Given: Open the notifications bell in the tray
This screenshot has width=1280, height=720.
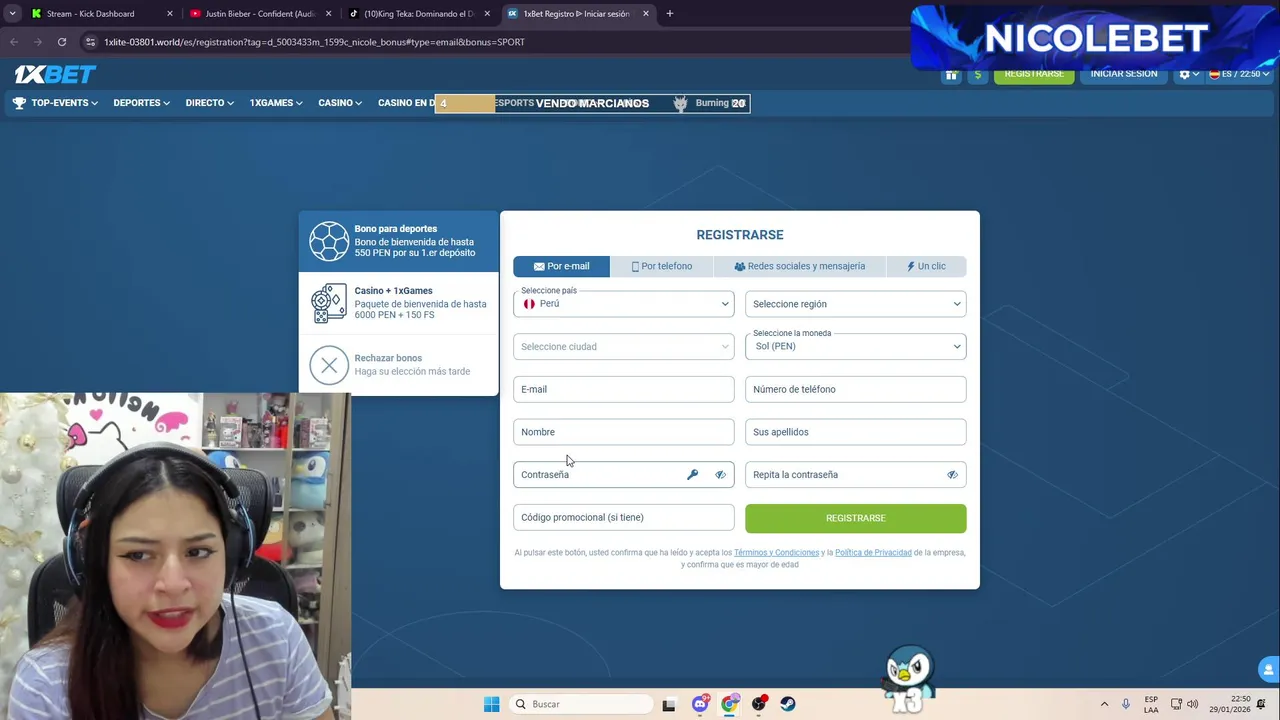Looking at the screenshot, I should 1261,704.
